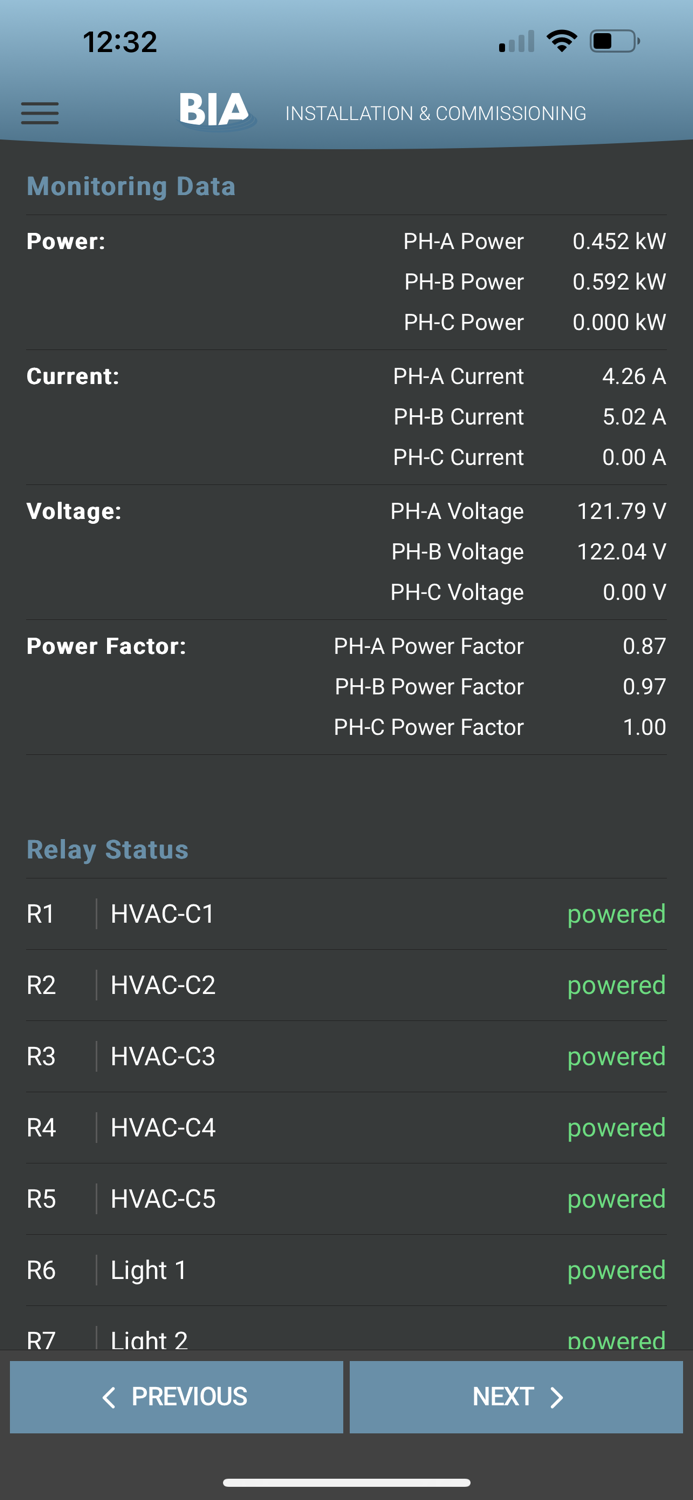Image resolution: width=693 pixels, height=1500 pixels.
Task: Expand the Relay Status section
Action: (107, 849)
